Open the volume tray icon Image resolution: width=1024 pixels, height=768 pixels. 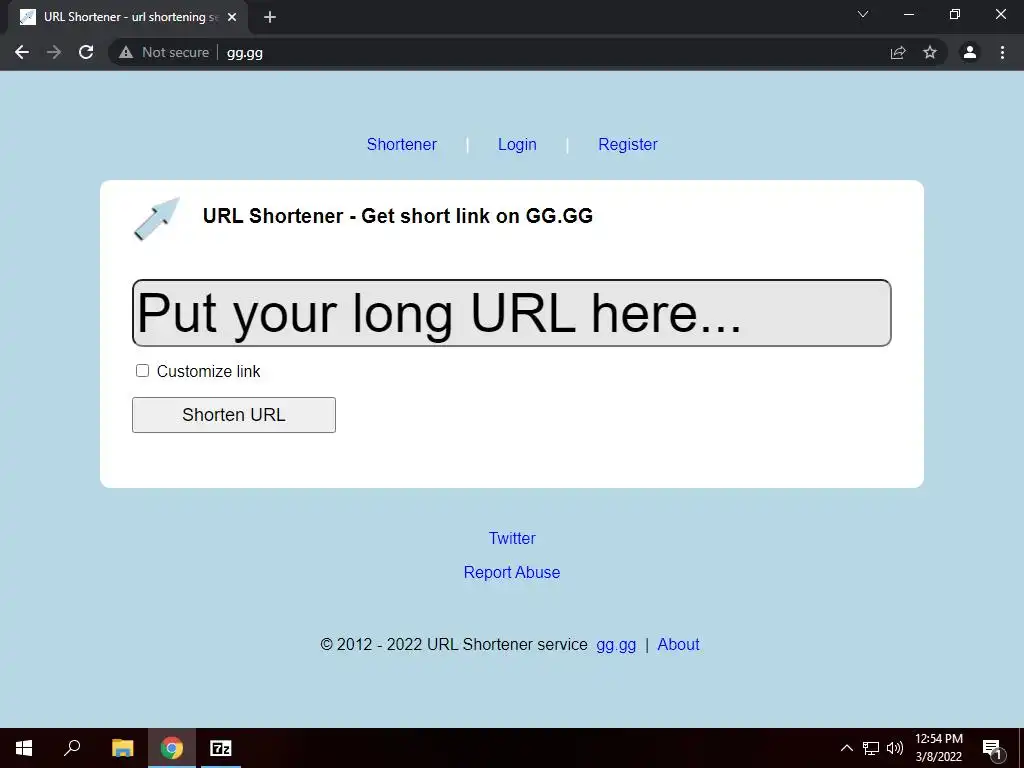895,748
